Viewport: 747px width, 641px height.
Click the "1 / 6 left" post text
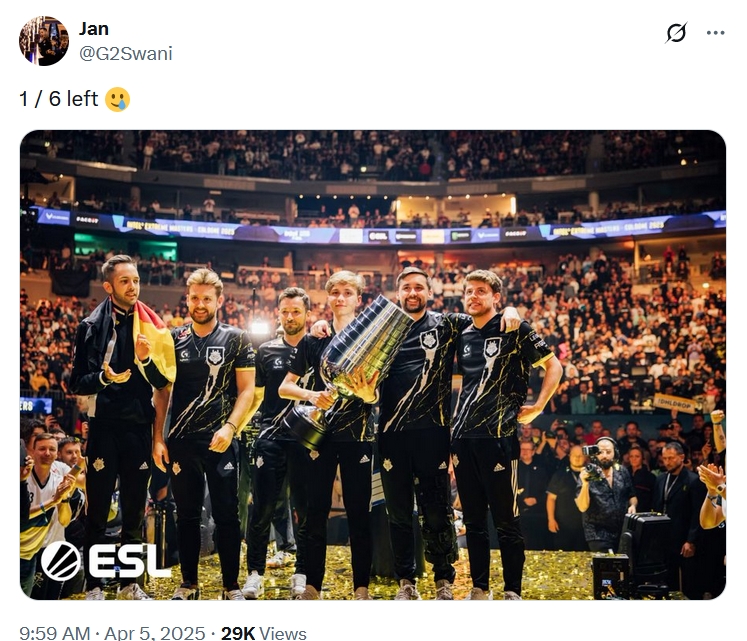click(x=59, y=99)
